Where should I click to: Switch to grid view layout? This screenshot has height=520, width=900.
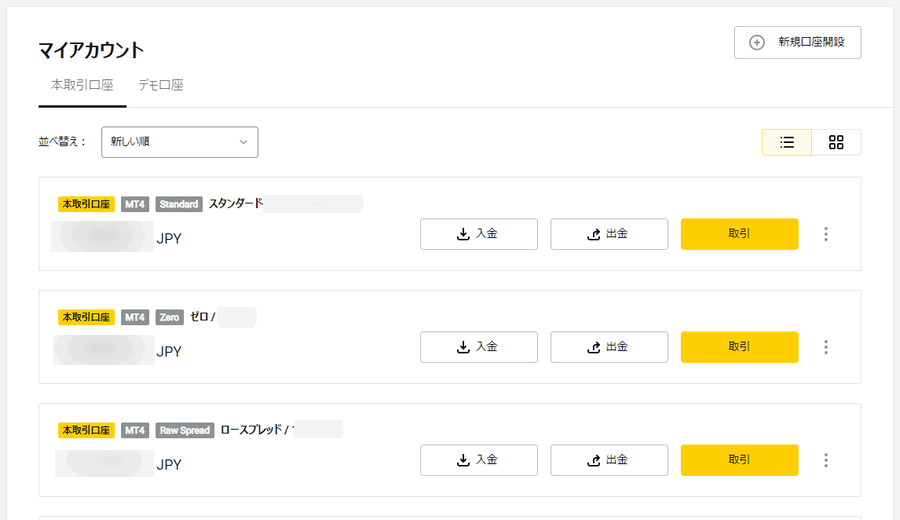[836, 142]
